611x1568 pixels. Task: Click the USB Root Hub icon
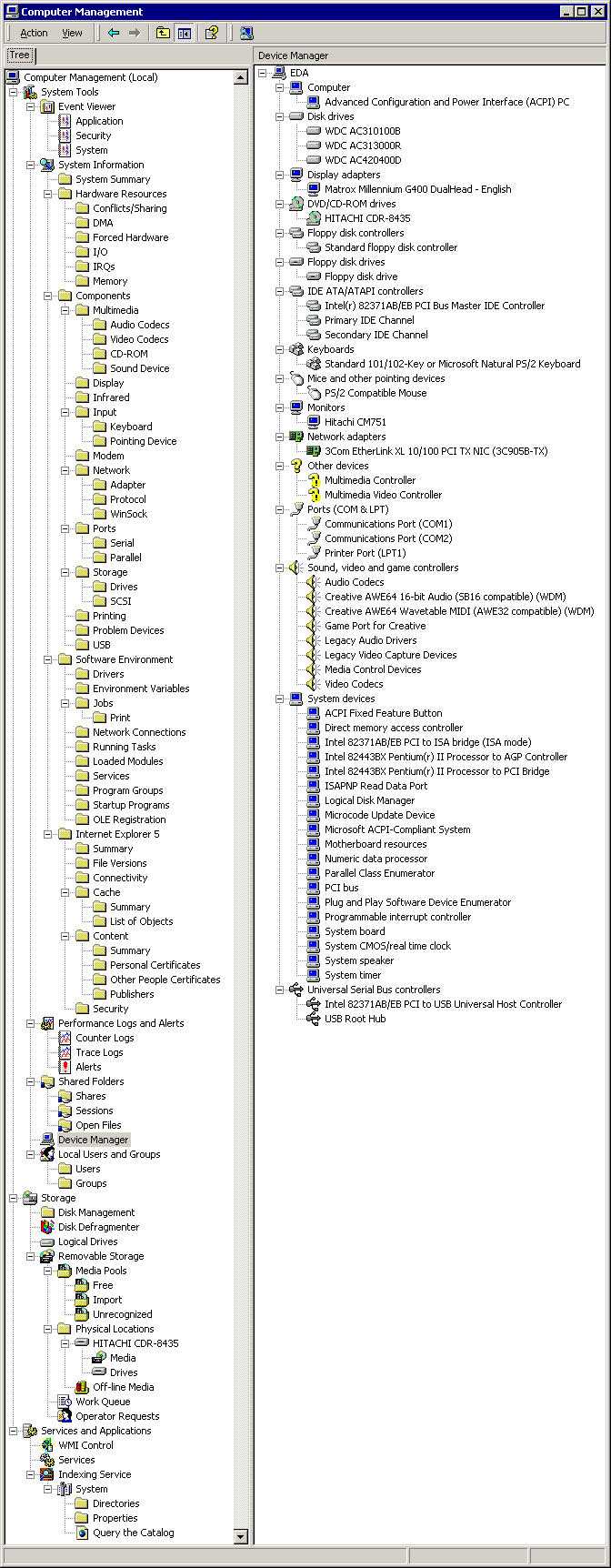(314, 1019)
